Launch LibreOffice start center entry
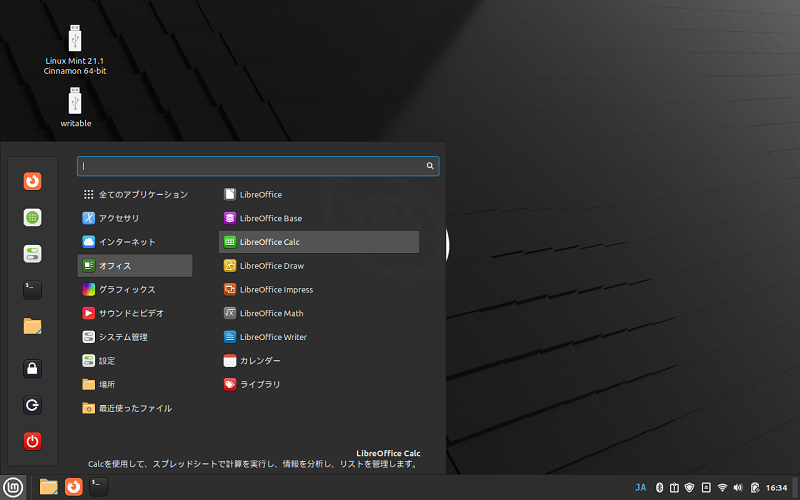The height and width of the screenshot is (500, 800). tap(319, 194)
